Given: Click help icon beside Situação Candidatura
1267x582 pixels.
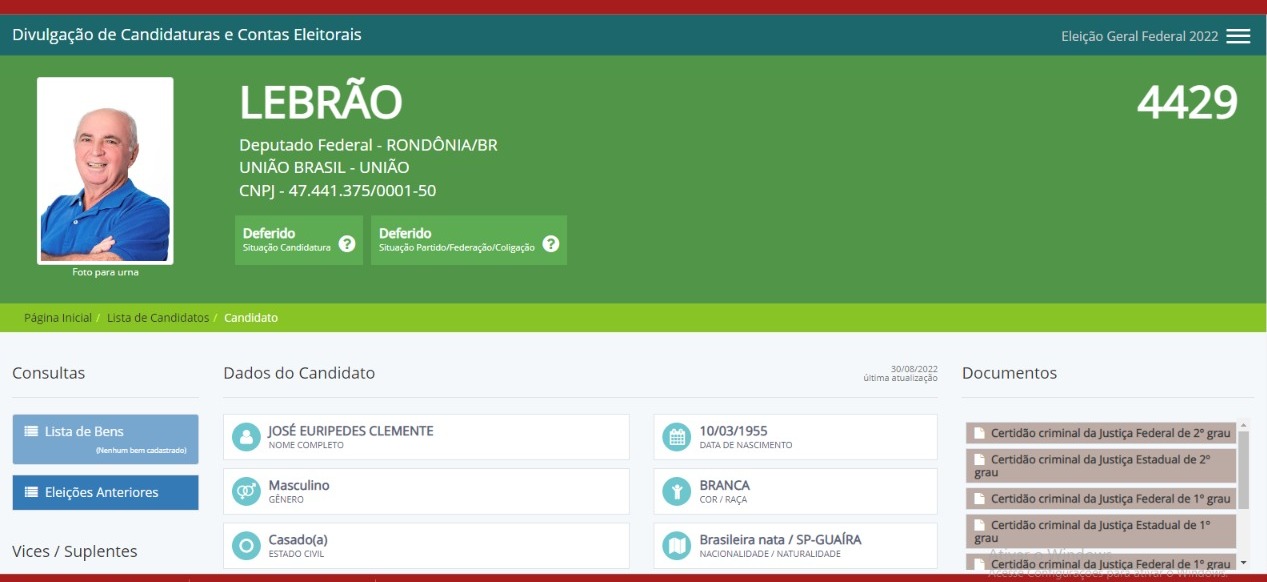Looking at the screenshot, I should coord(347,243).
